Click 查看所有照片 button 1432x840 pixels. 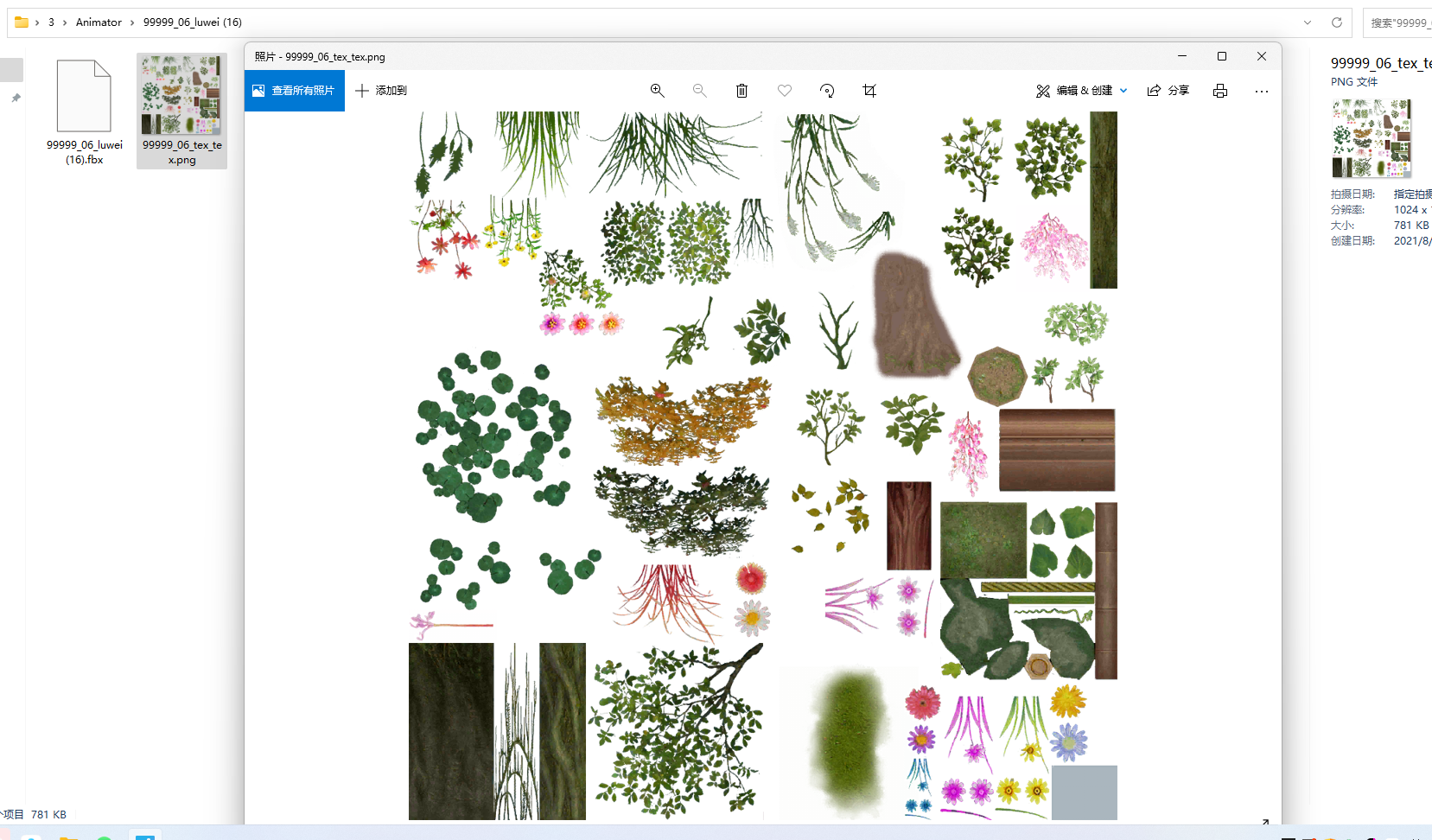[x=295, y=91]
